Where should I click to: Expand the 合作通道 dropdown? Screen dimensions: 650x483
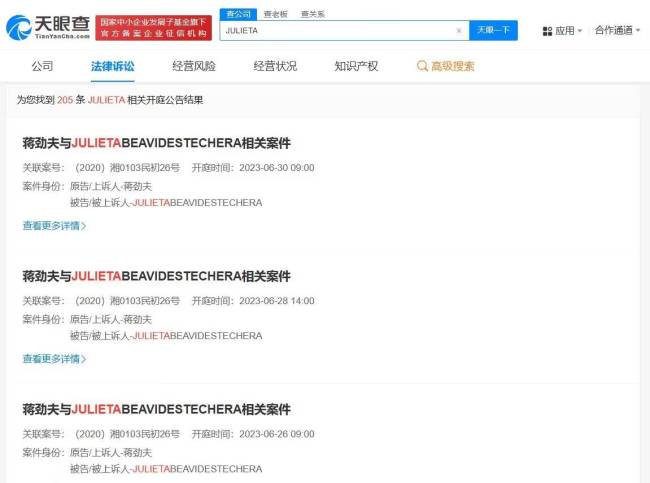point(617,30)
